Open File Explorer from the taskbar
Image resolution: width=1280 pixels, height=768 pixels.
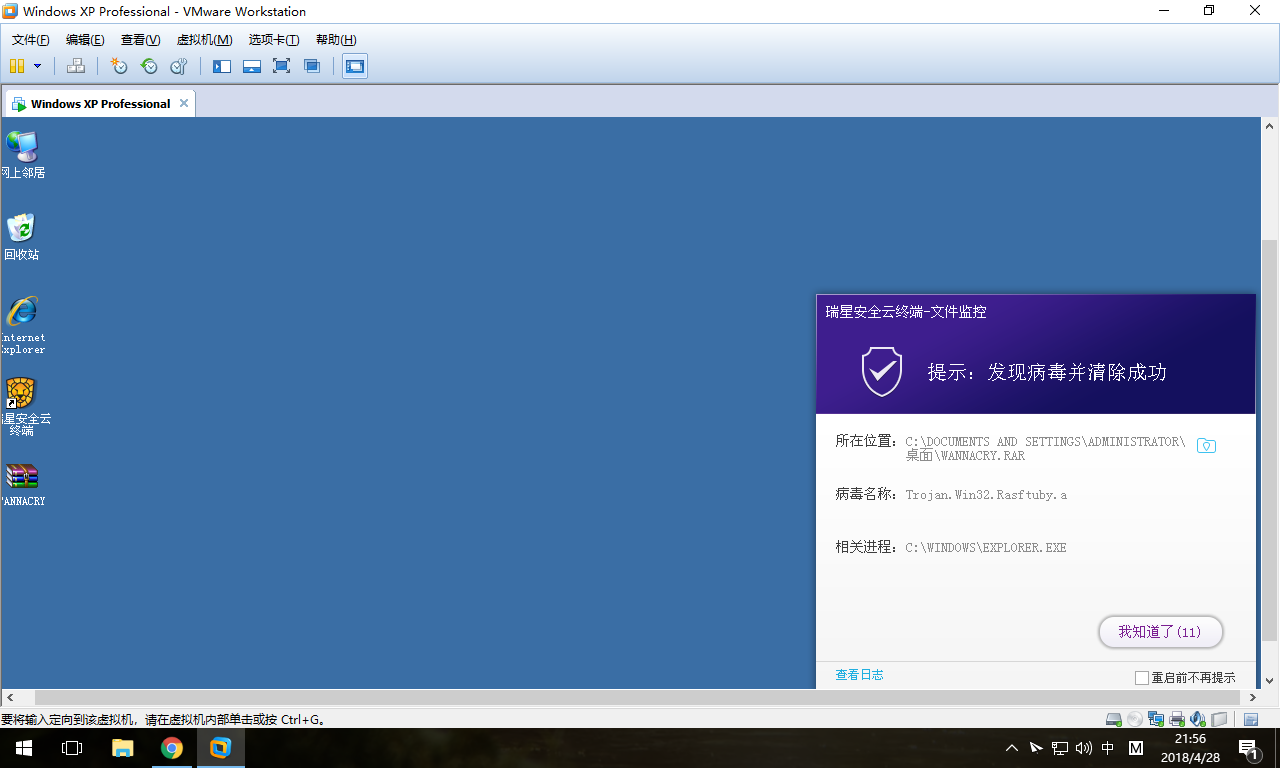[122, 748]
